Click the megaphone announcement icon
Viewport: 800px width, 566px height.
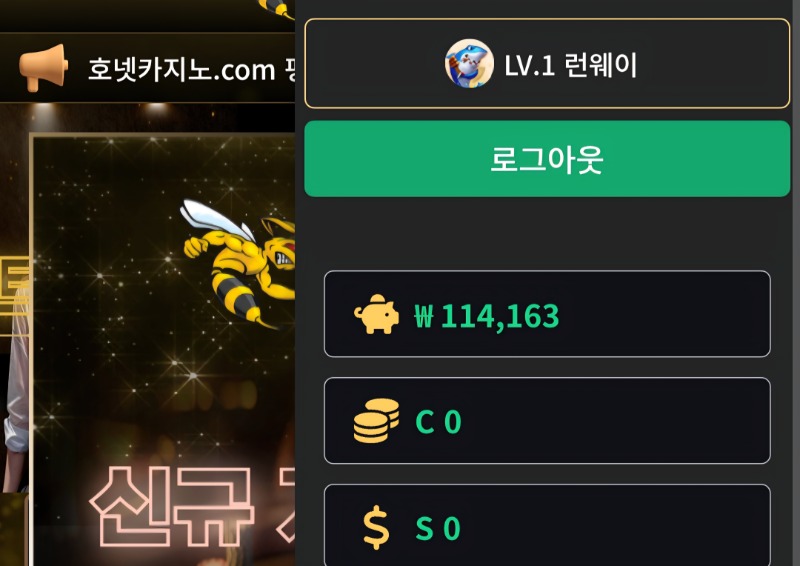click(43, 67)
